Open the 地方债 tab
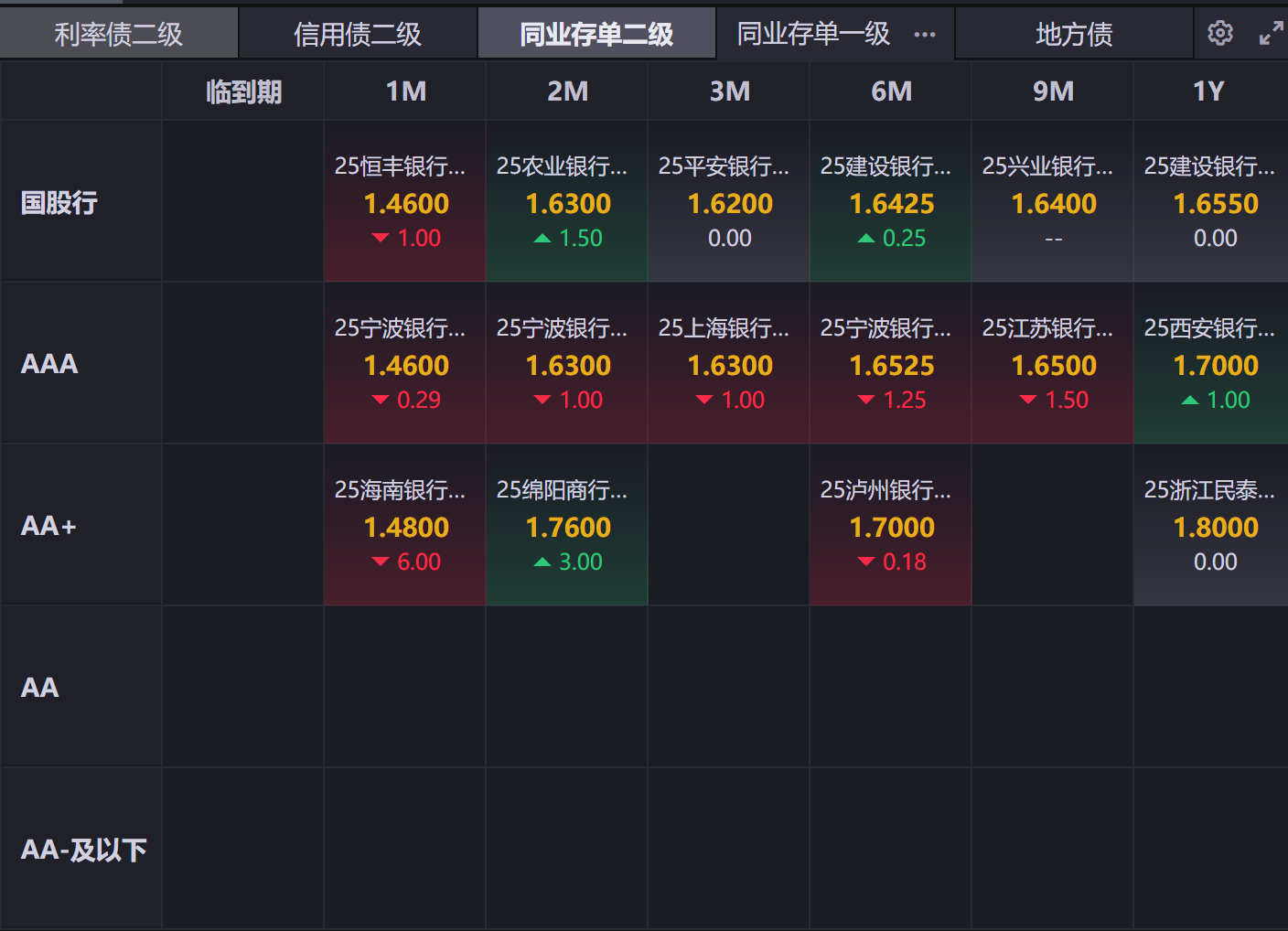The image size is (1288, 931). (x=1074, y=35)
